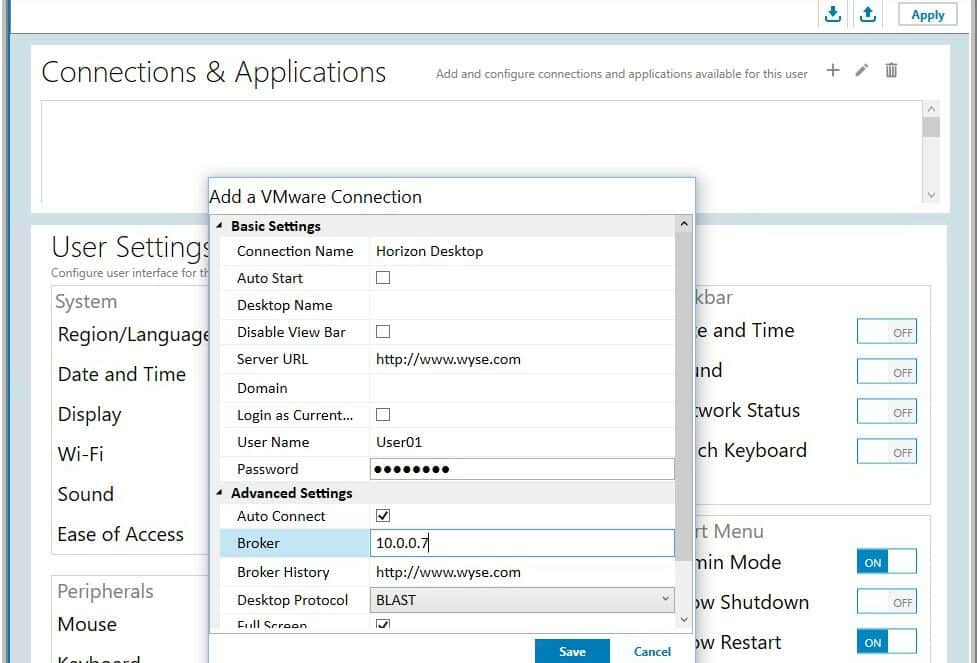Viewport: 977px width, 663px height.
Task: Open Display system settings
Action: tap(89, 414)
